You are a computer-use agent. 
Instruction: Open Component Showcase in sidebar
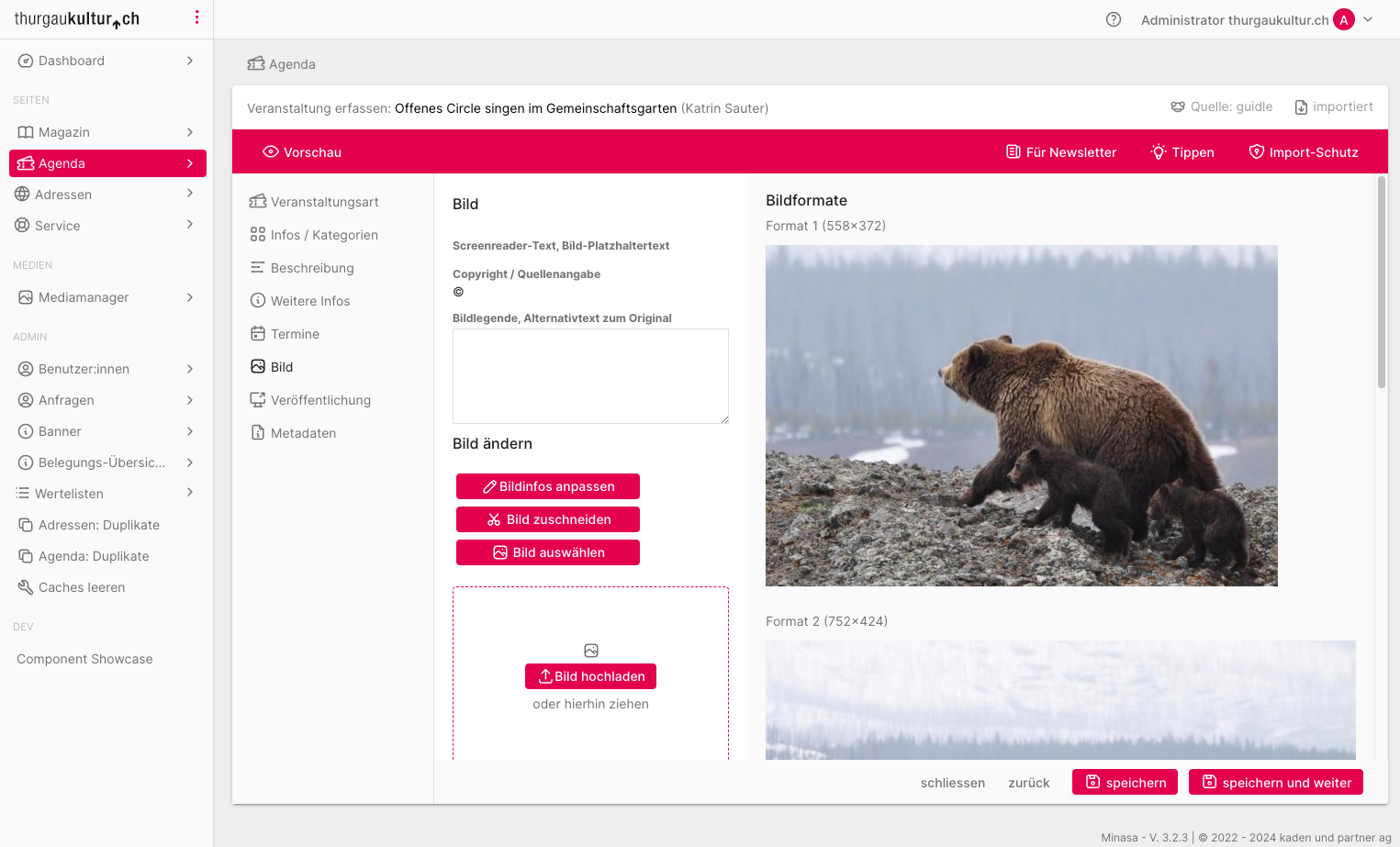pos(84,659)
